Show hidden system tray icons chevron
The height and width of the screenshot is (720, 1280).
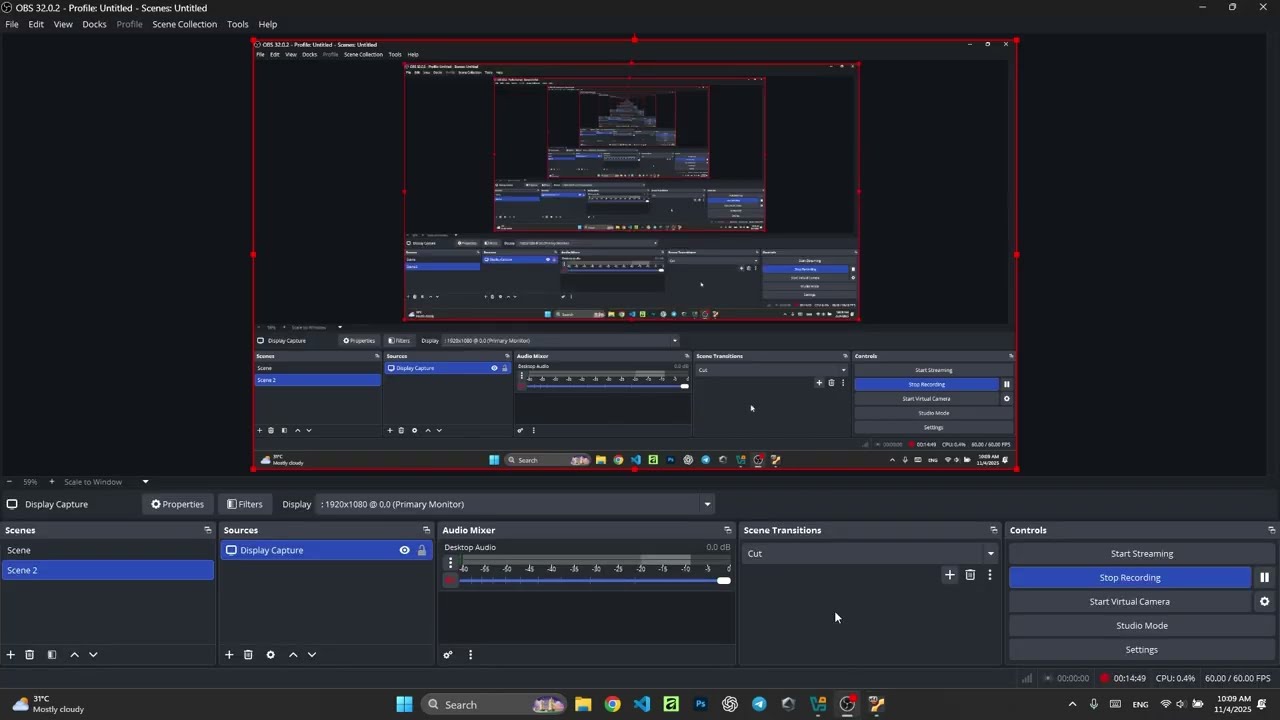pos(1073,704)
